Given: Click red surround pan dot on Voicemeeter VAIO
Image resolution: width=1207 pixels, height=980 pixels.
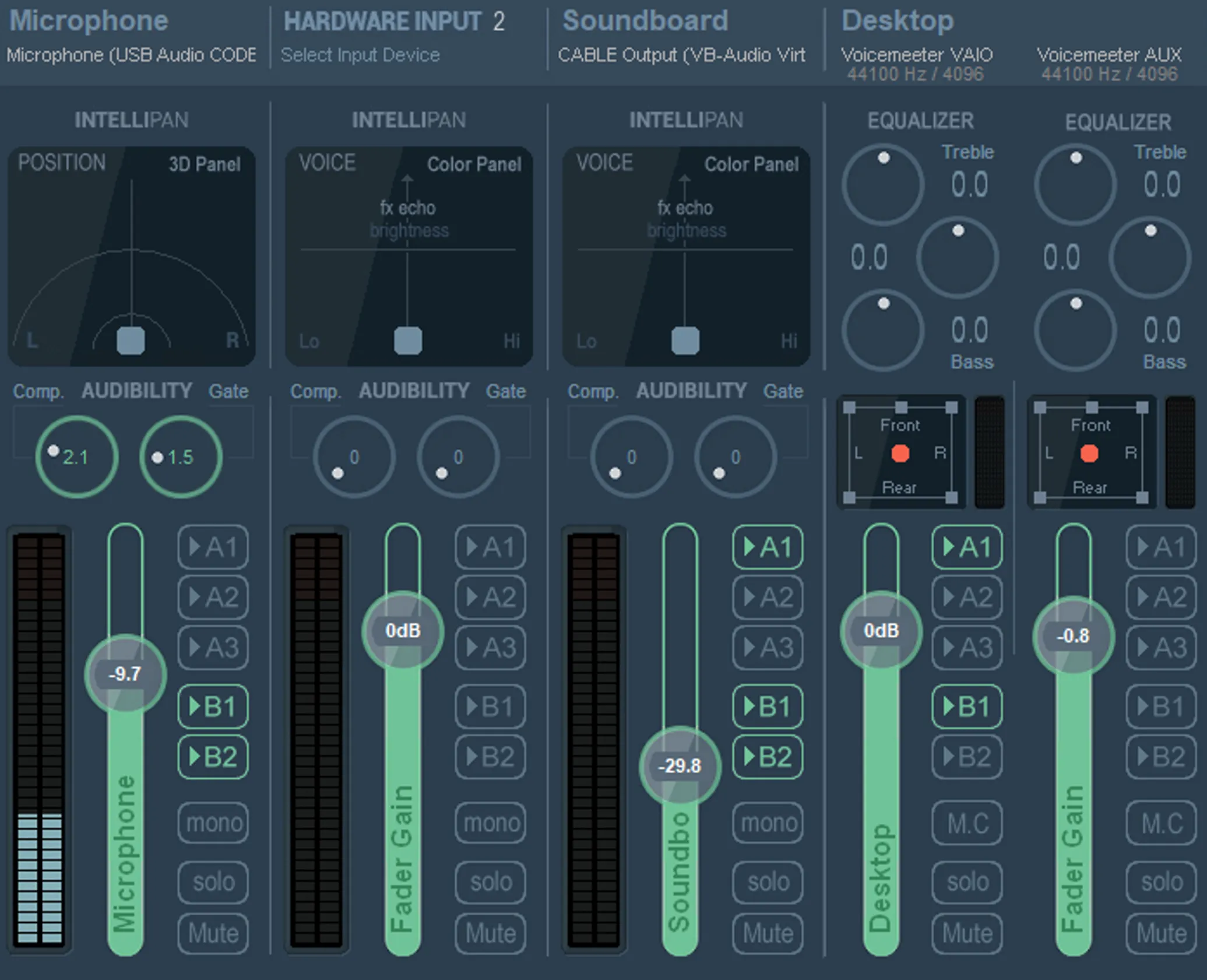Looking at the screenshot, I should click(x=900, y=453).
